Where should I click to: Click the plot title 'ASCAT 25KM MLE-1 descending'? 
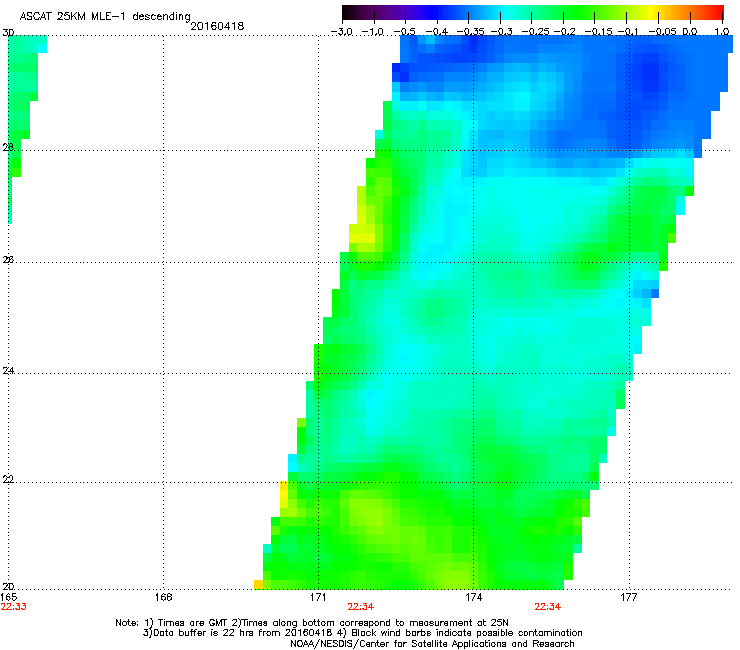105,17
